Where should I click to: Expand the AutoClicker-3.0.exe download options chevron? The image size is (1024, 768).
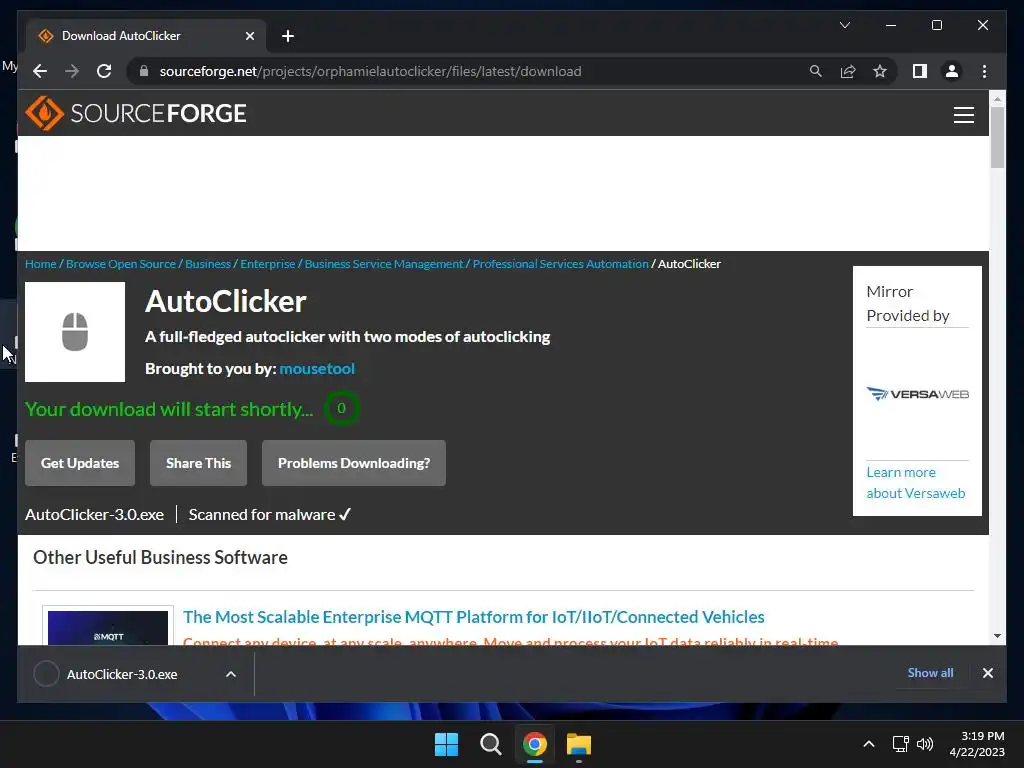tap(231, 674)
